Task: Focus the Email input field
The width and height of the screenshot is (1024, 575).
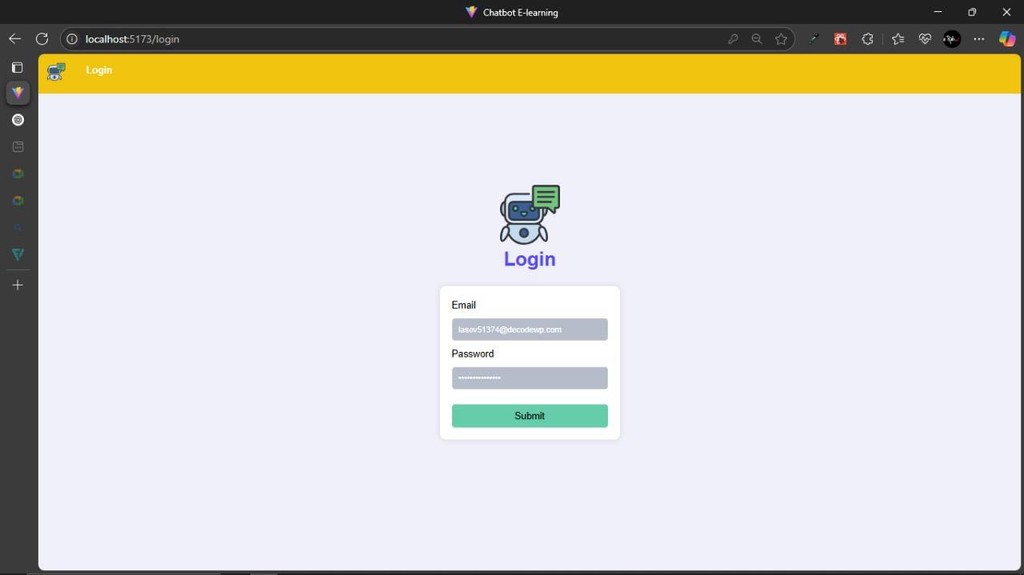Action: (x=530, y=329)
